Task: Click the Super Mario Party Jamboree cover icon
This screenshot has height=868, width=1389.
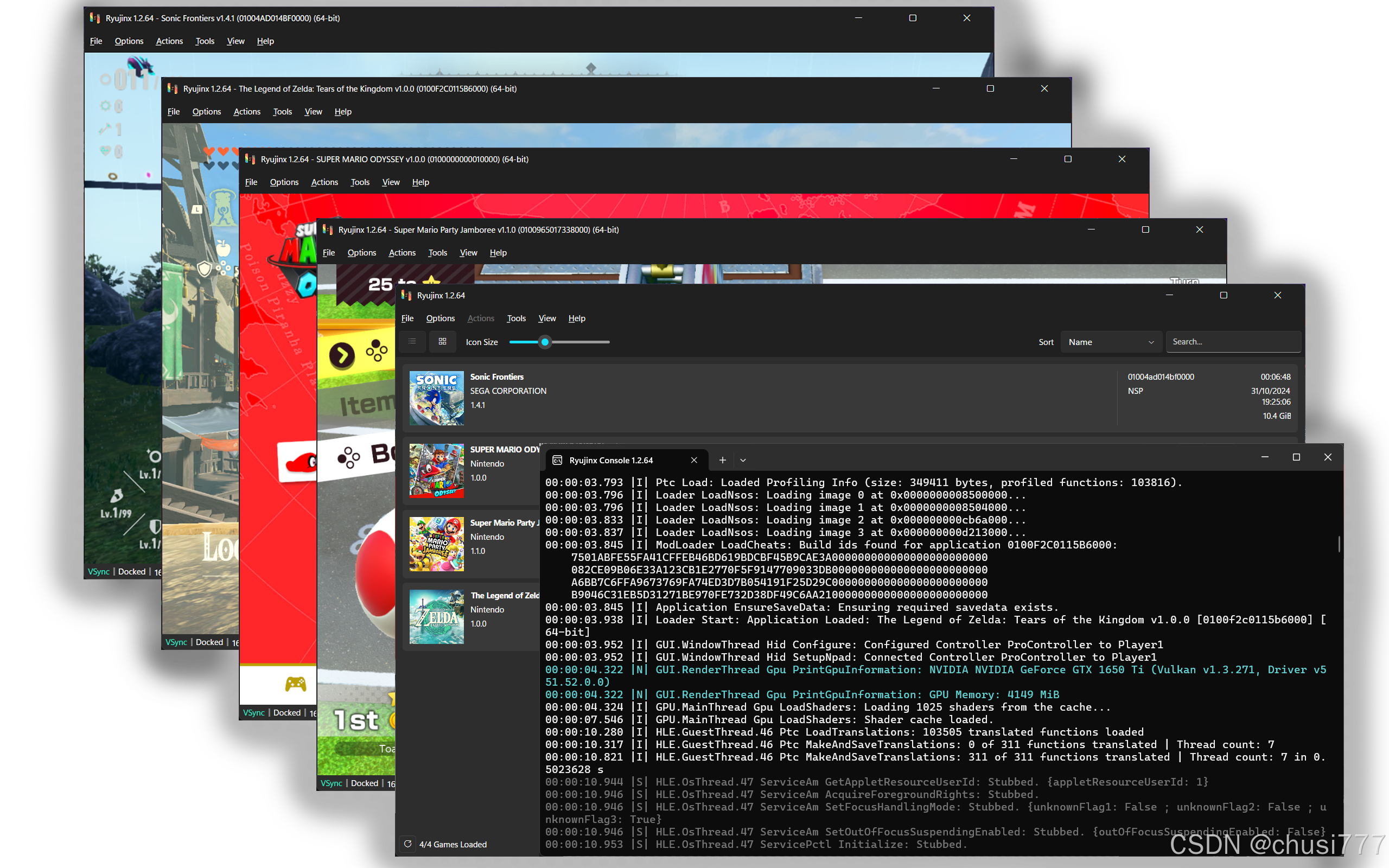Action: [436, 543]
